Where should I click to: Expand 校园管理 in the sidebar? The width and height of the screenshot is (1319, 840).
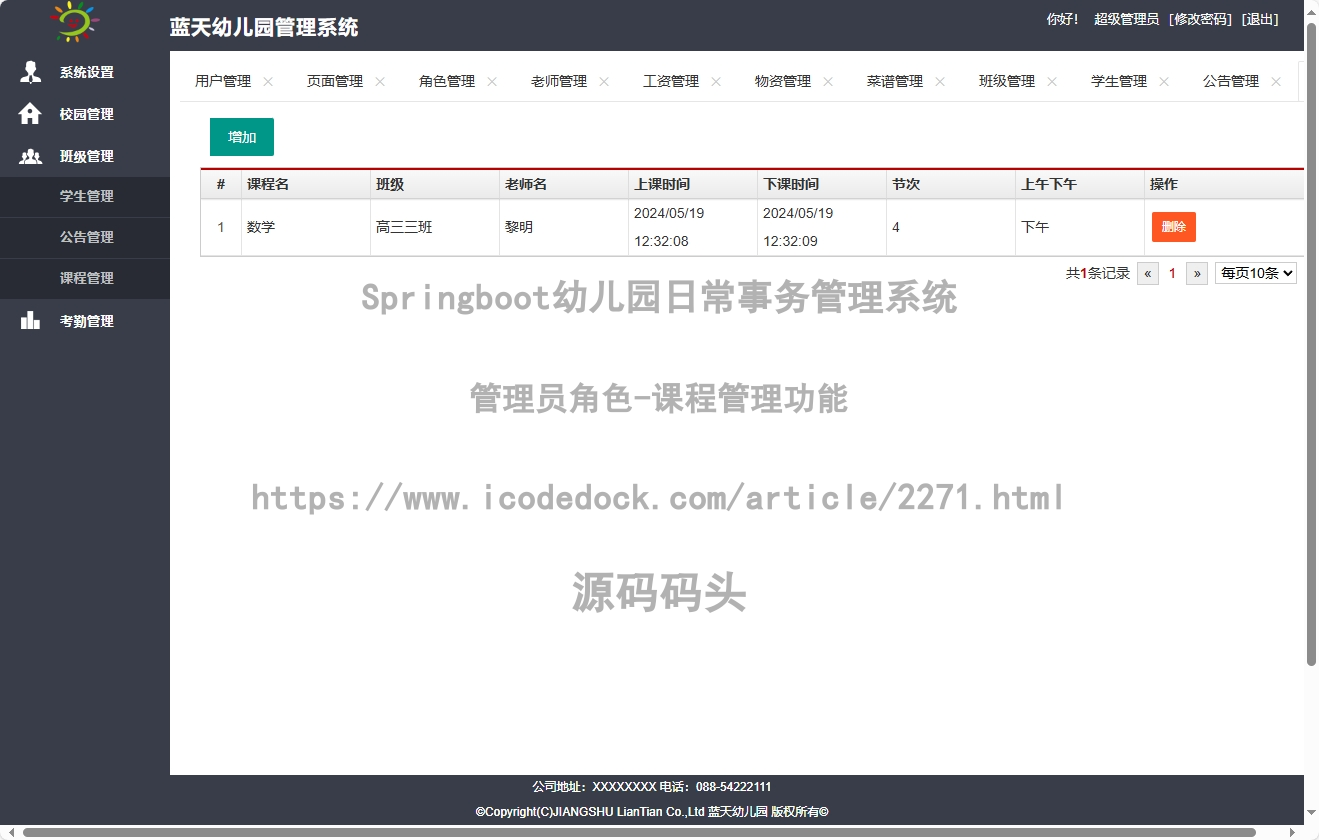(x=85, y=114)
